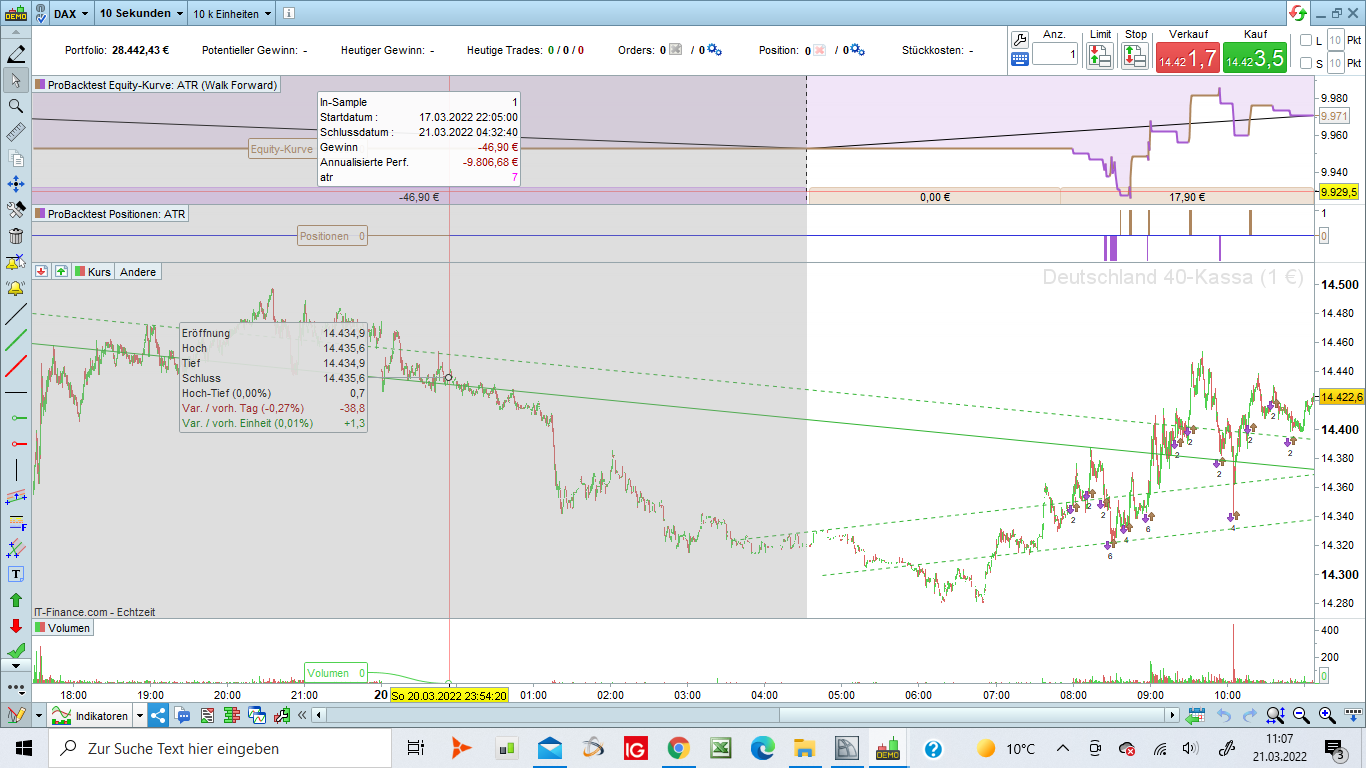Click the Stop order button
Image resolution: width=1366 pixels, height=768 pixels.
1135,55
